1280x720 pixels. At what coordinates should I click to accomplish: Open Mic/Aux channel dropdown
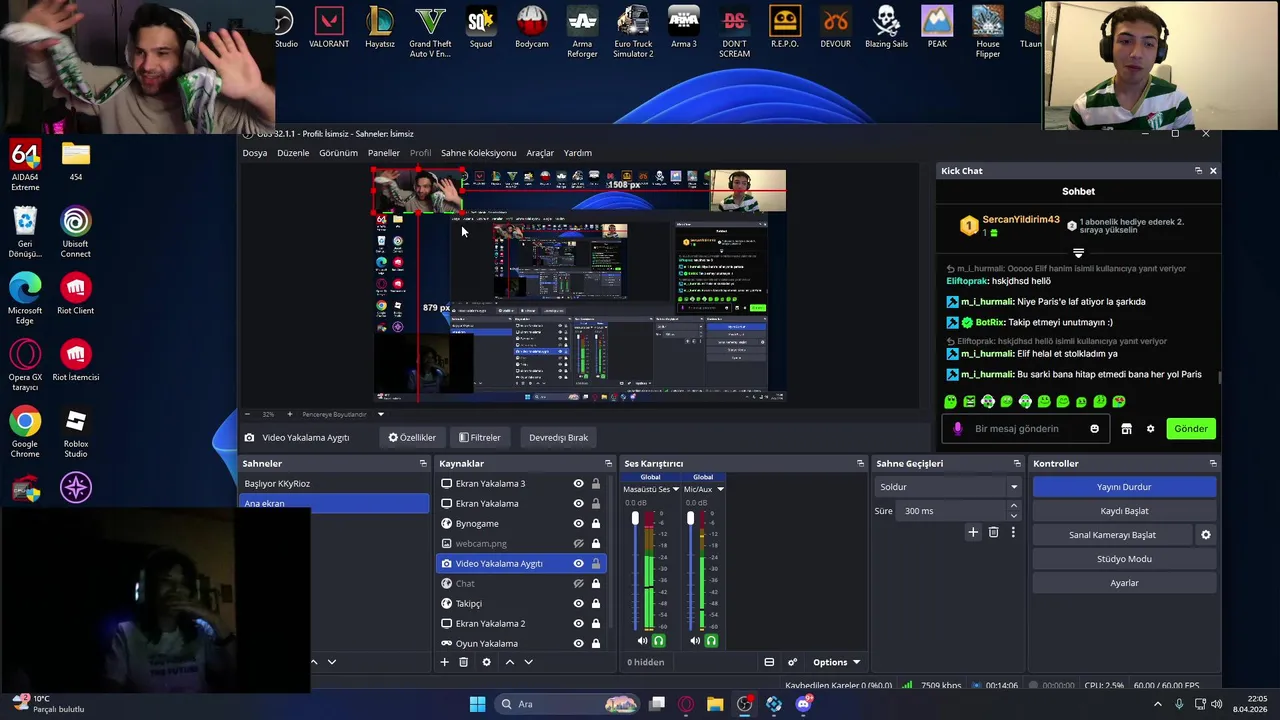pos(720,490)
